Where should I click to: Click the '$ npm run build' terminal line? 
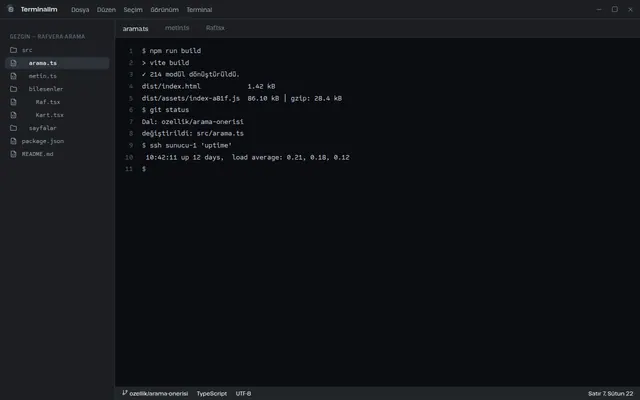(171, 51)
